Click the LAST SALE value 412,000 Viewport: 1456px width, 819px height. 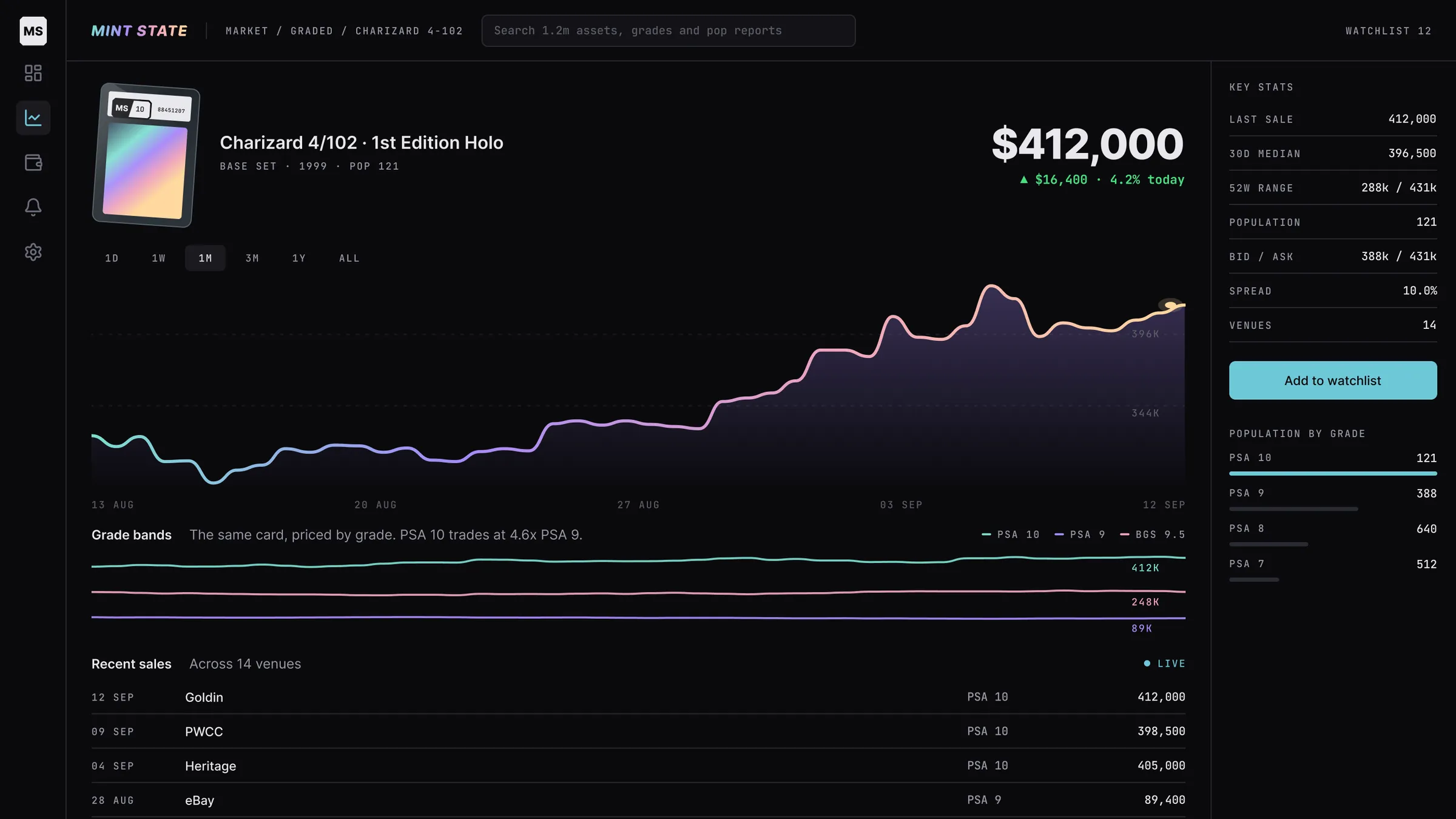tap(1412, 120)
